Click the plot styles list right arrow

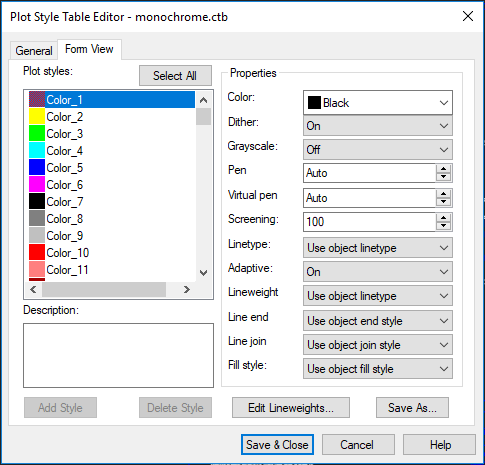[x=187, y=289]
